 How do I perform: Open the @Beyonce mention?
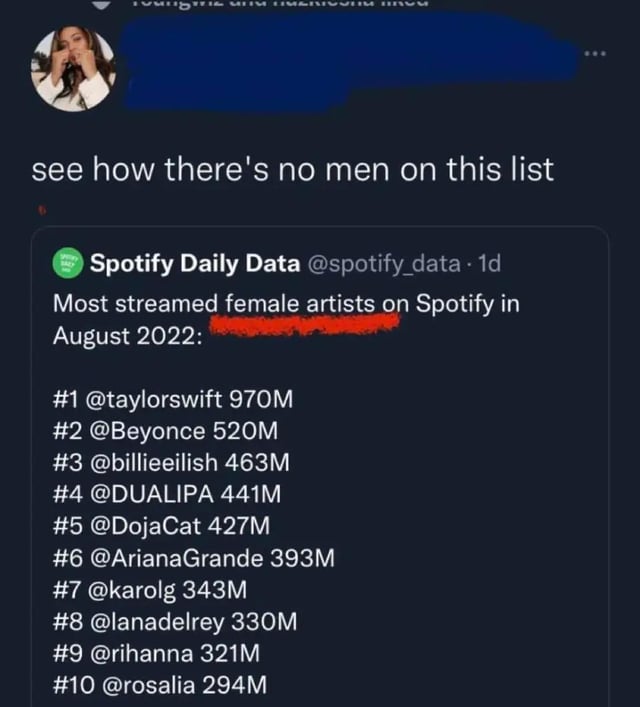point(149,431)
